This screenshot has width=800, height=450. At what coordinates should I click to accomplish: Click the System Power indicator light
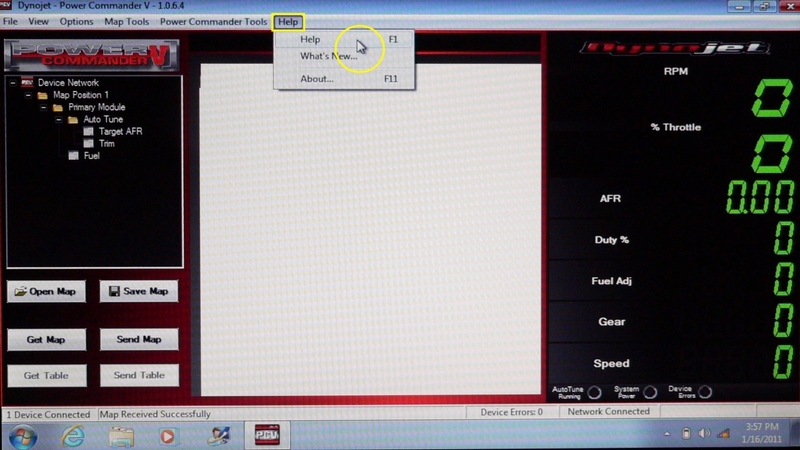coord(650,392)
